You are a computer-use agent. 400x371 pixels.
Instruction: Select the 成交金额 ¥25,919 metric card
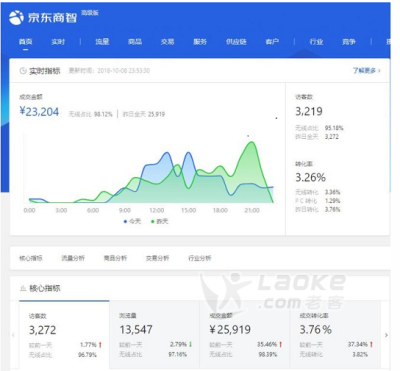(x=245, y=334)
